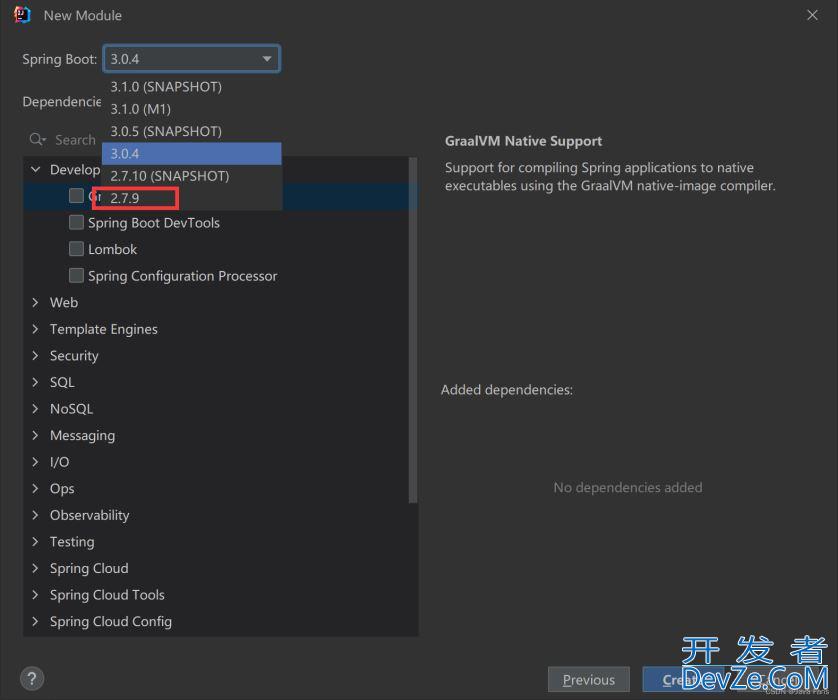
Task: Expand the Spring Cloud Config category
Action: click(36, 621)
